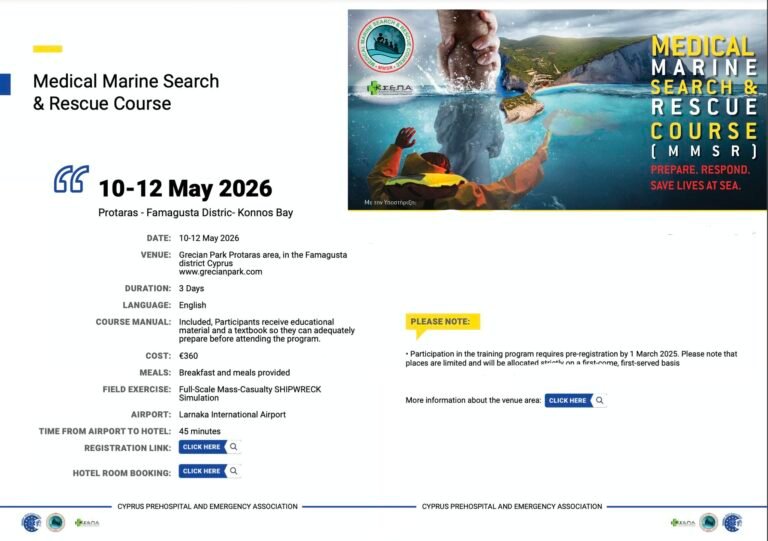Click the yellow PLEASE NOTE callout
Viewport: 768px width, 541px height.
pos(442,323)
